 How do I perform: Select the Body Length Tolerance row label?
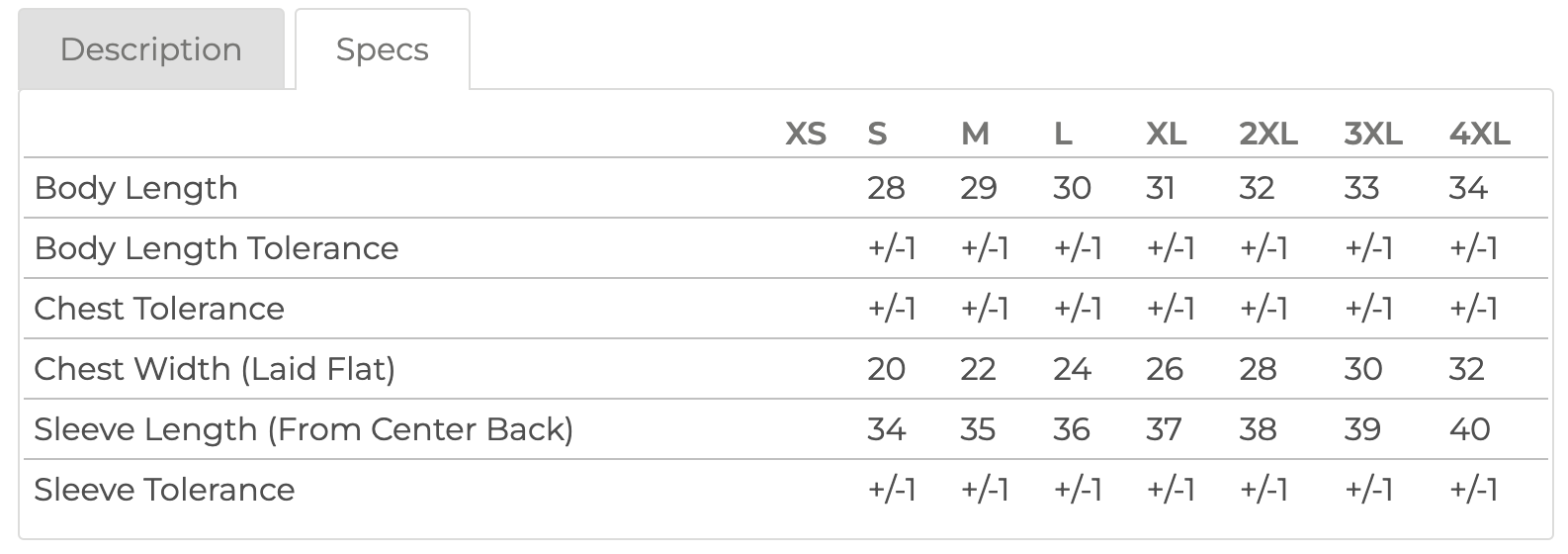click(x=217, y=248)
